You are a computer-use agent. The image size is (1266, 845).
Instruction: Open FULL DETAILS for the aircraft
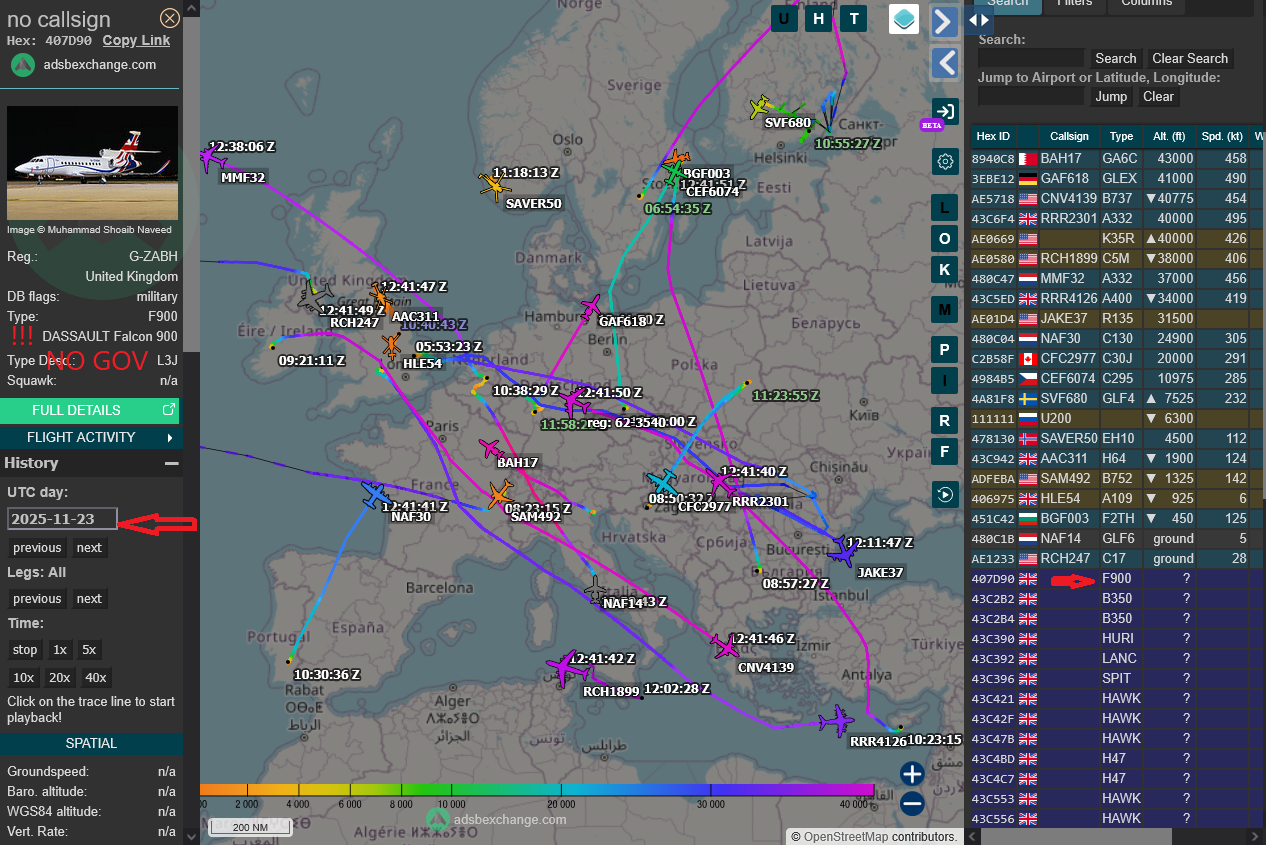click(91, 410)
